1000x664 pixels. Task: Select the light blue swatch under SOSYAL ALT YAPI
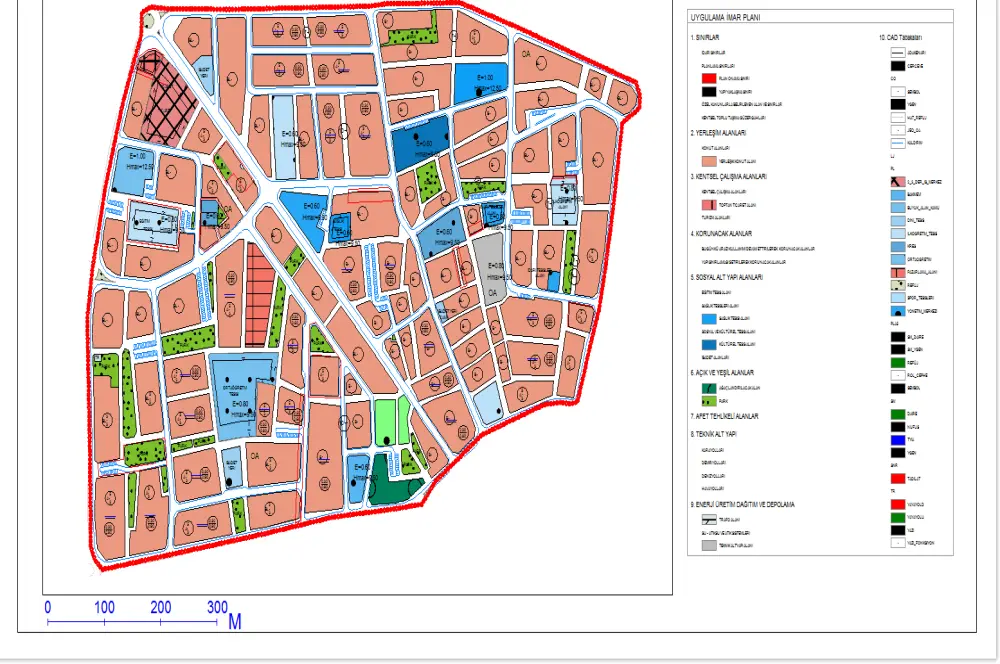point(709,318)
